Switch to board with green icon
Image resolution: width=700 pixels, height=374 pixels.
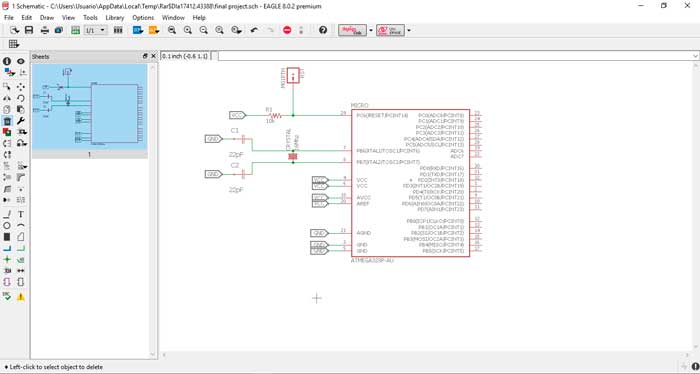pyautogui.click(x=75, y=30)
